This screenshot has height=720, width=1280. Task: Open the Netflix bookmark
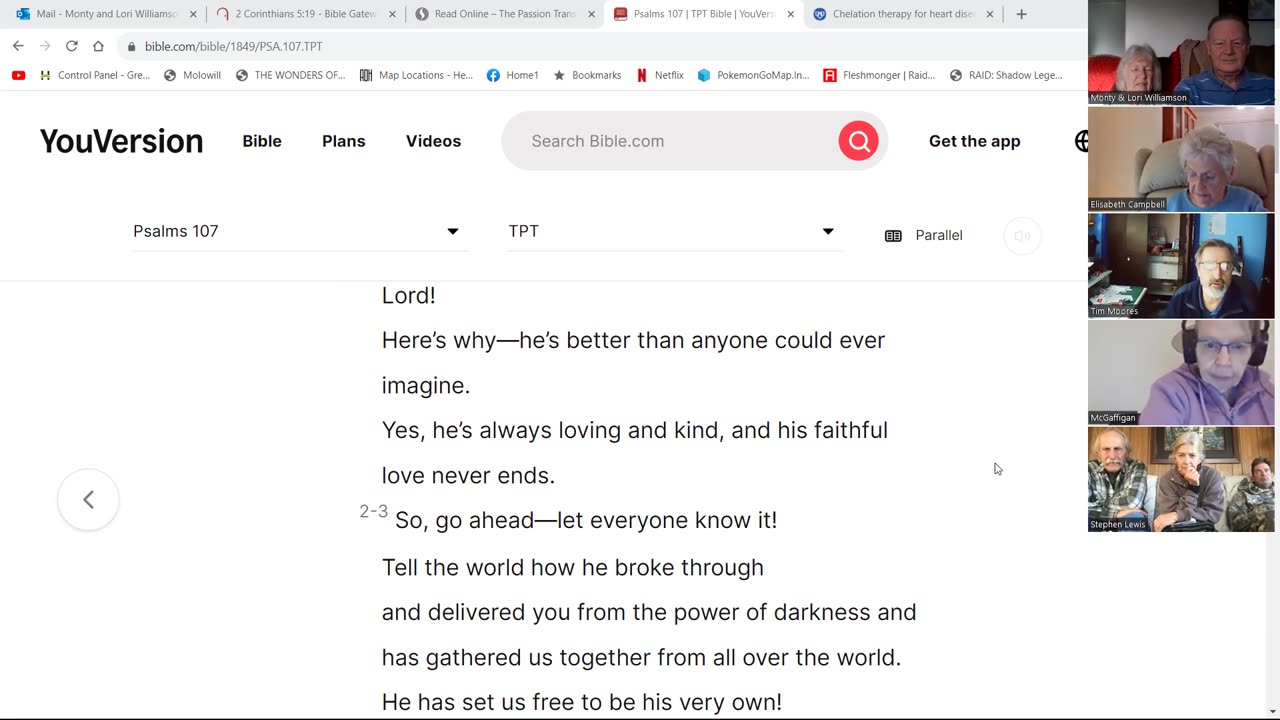coord(660,75)
